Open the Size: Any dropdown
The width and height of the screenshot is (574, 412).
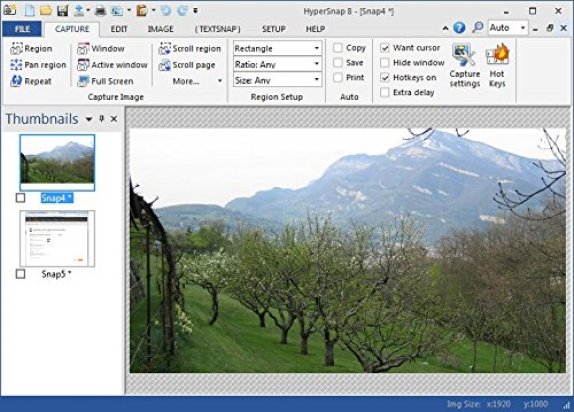pyautogui.click(x=277, y=80)
